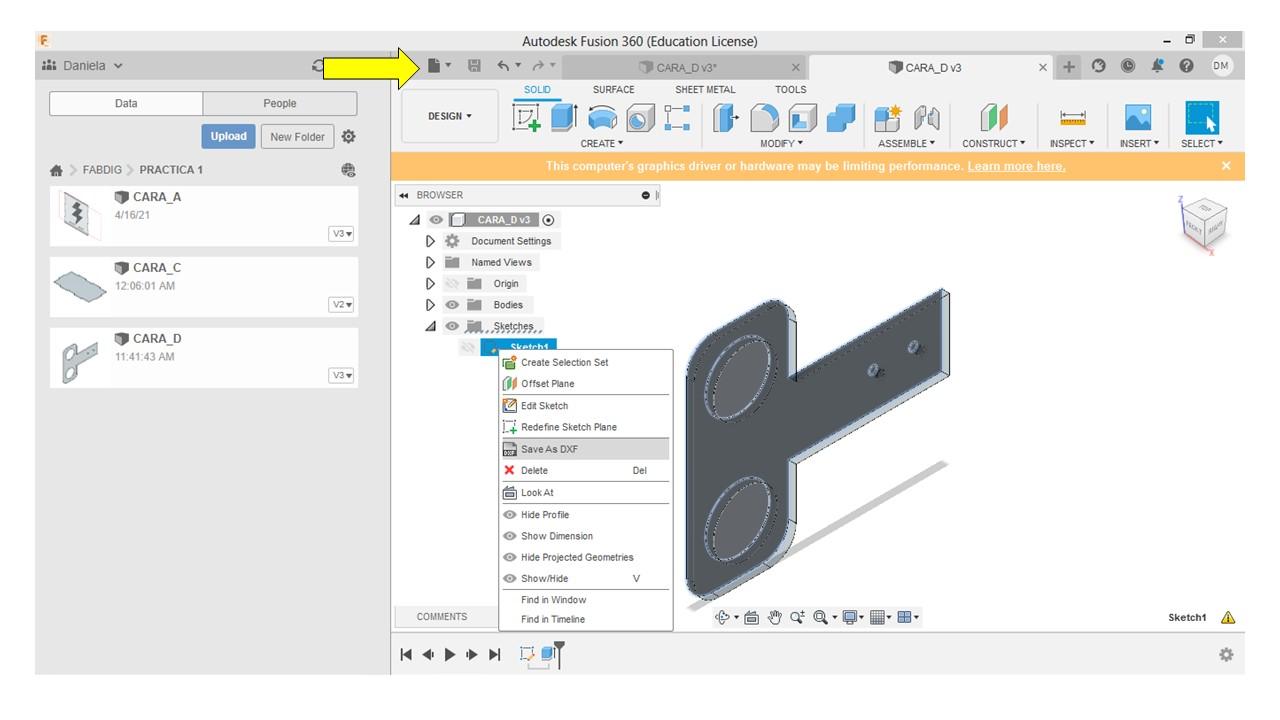The image size is (1280, 720).
Task: Select the Offset Plane construct tool
Action: [993, 118]
